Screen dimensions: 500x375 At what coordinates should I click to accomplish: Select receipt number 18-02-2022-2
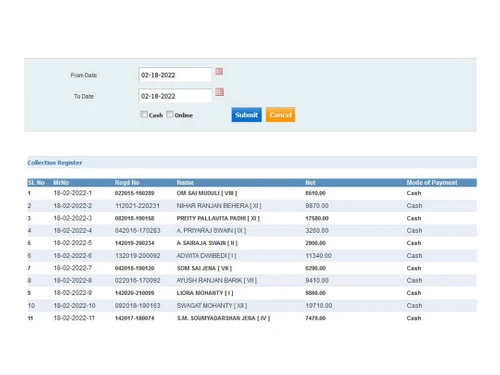pos(73,206)
